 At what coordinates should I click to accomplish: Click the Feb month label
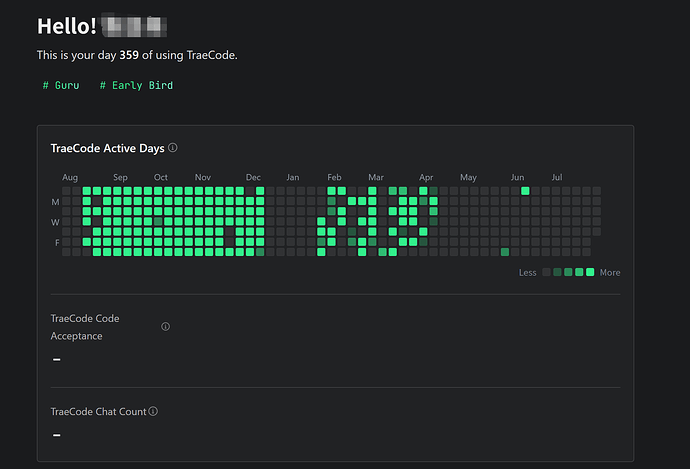click(334, 177)
